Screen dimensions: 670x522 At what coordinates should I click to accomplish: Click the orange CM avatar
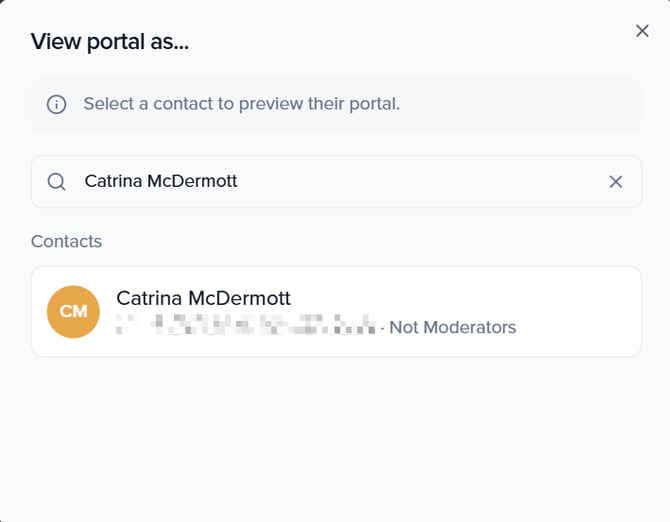pos(73,311)
